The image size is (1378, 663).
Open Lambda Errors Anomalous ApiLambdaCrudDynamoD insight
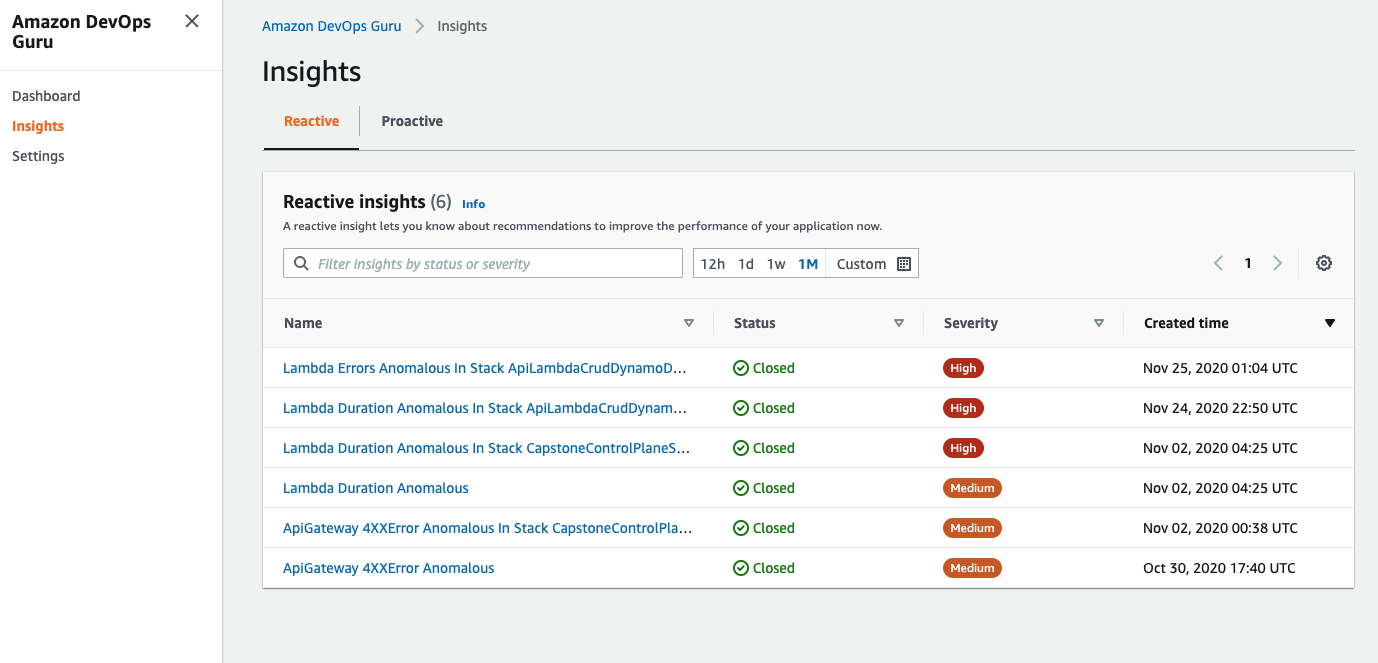click(x=485, y=368)
